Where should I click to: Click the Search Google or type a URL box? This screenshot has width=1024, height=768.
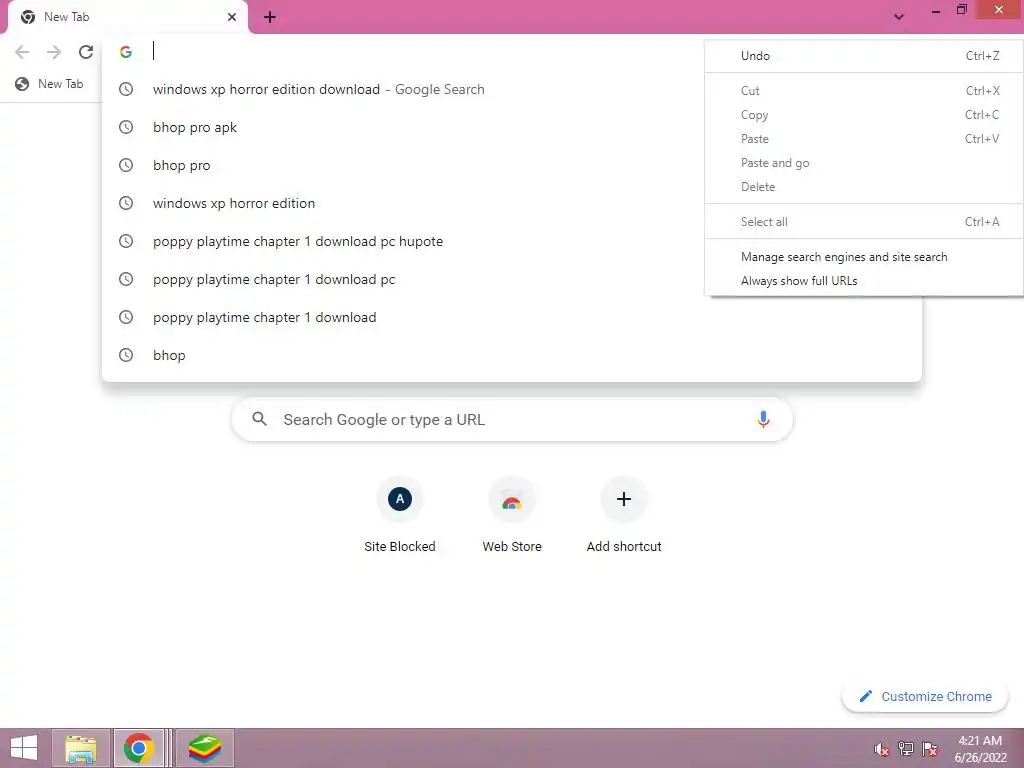pyautogui.click(x=512, y=419)
